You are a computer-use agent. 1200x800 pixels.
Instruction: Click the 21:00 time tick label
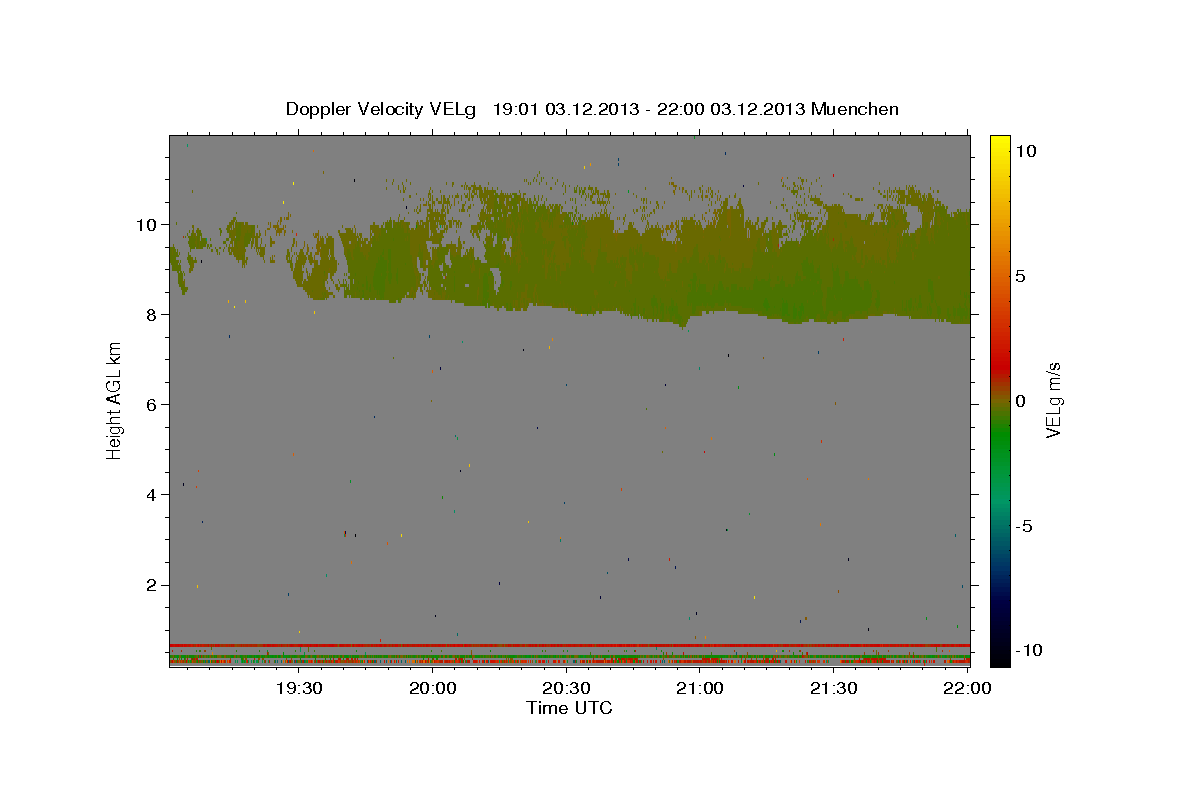700,689
